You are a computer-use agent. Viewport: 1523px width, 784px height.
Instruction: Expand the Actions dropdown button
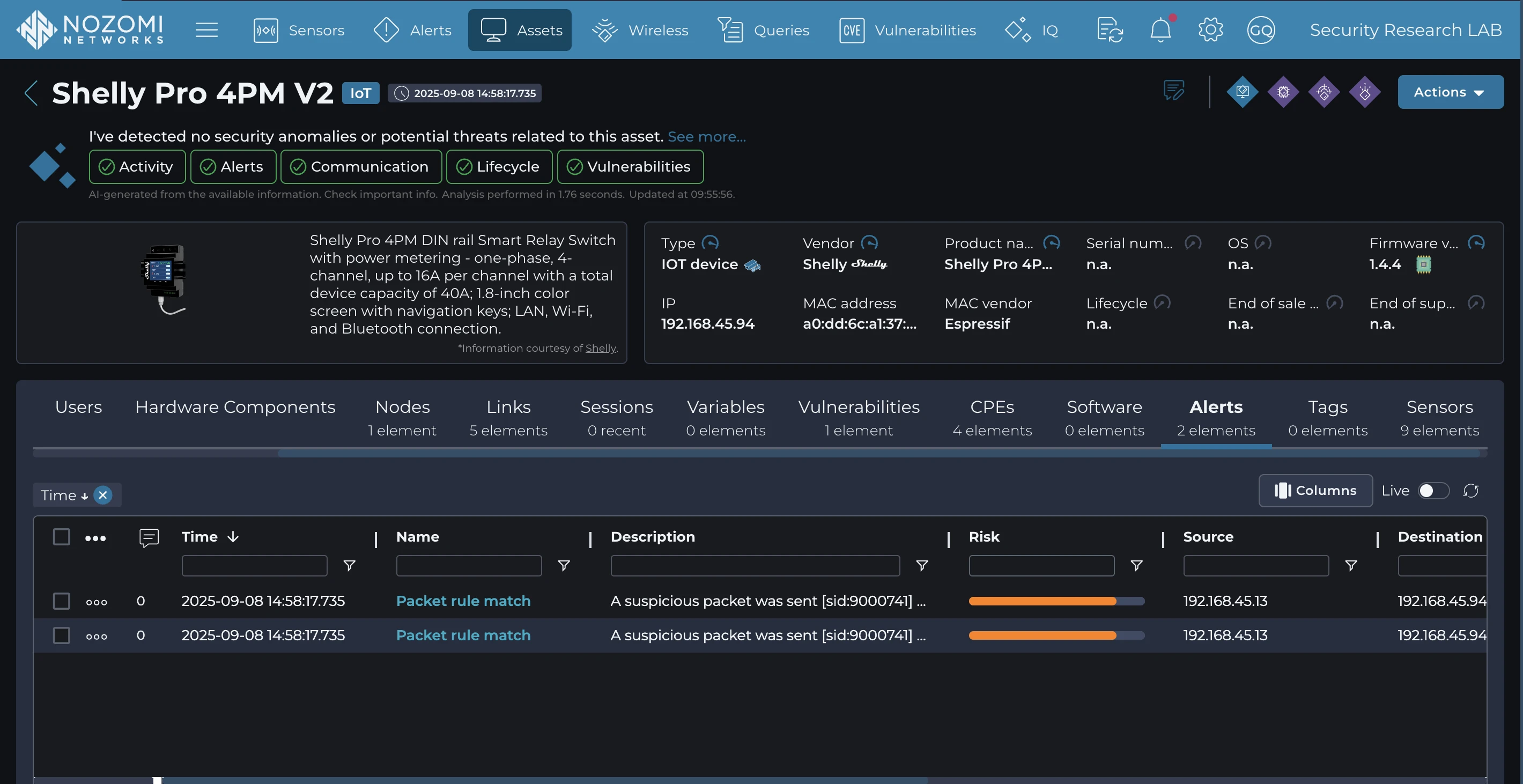coord(1450,92)
